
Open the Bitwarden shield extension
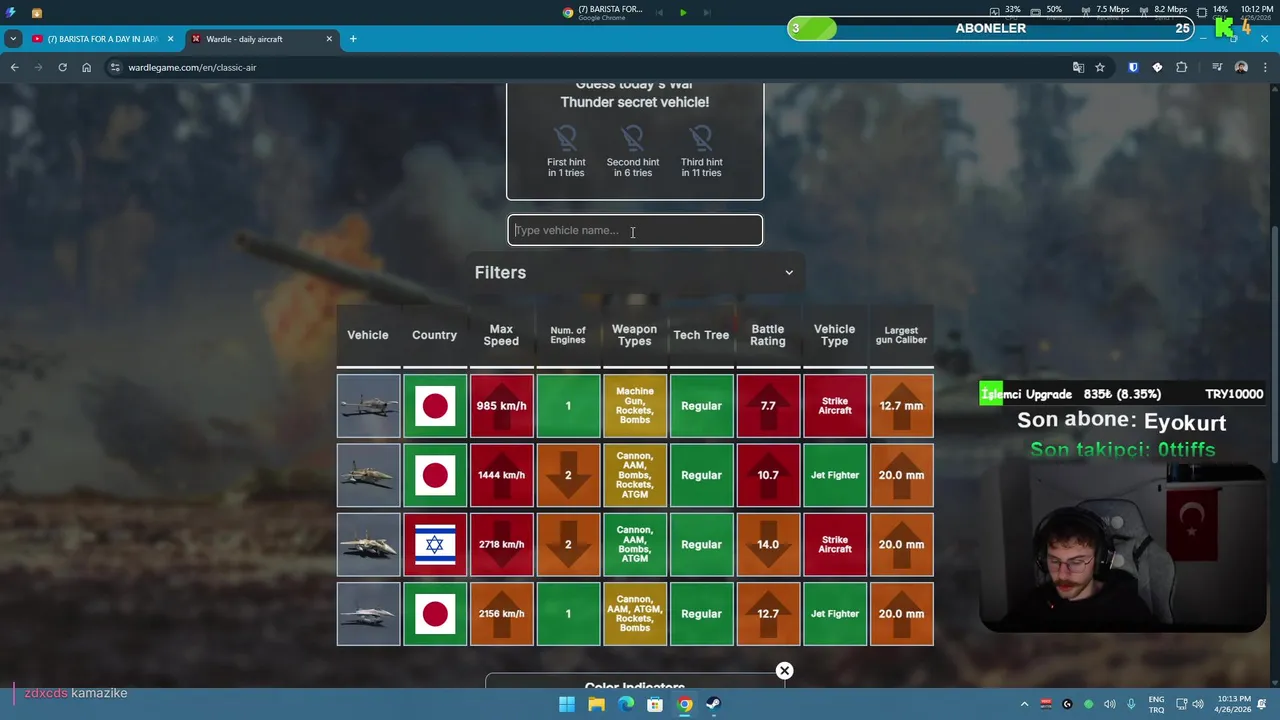[x=1133, y=67]
